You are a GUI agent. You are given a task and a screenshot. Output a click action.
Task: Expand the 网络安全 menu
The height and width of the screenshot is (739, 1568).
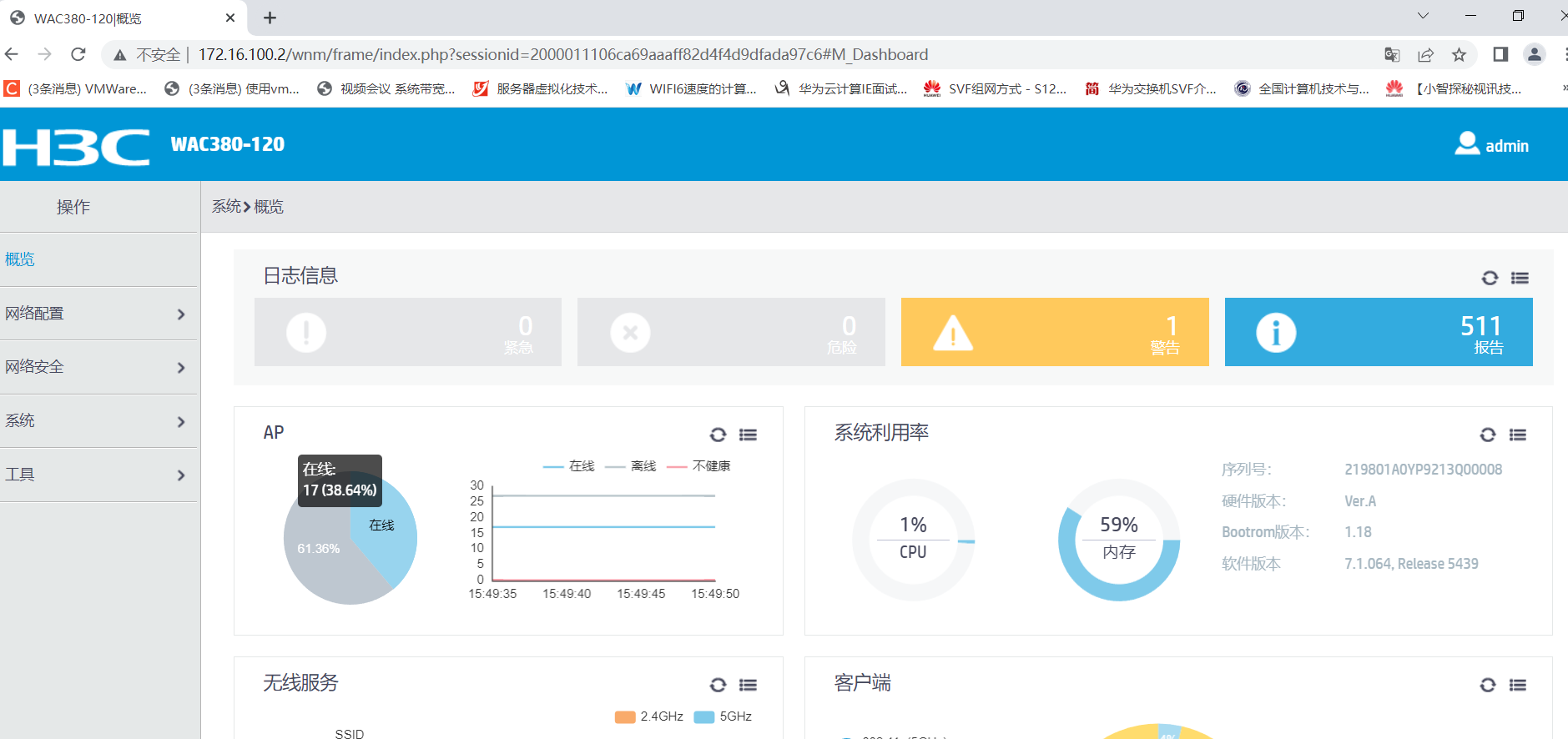[98, 367]
